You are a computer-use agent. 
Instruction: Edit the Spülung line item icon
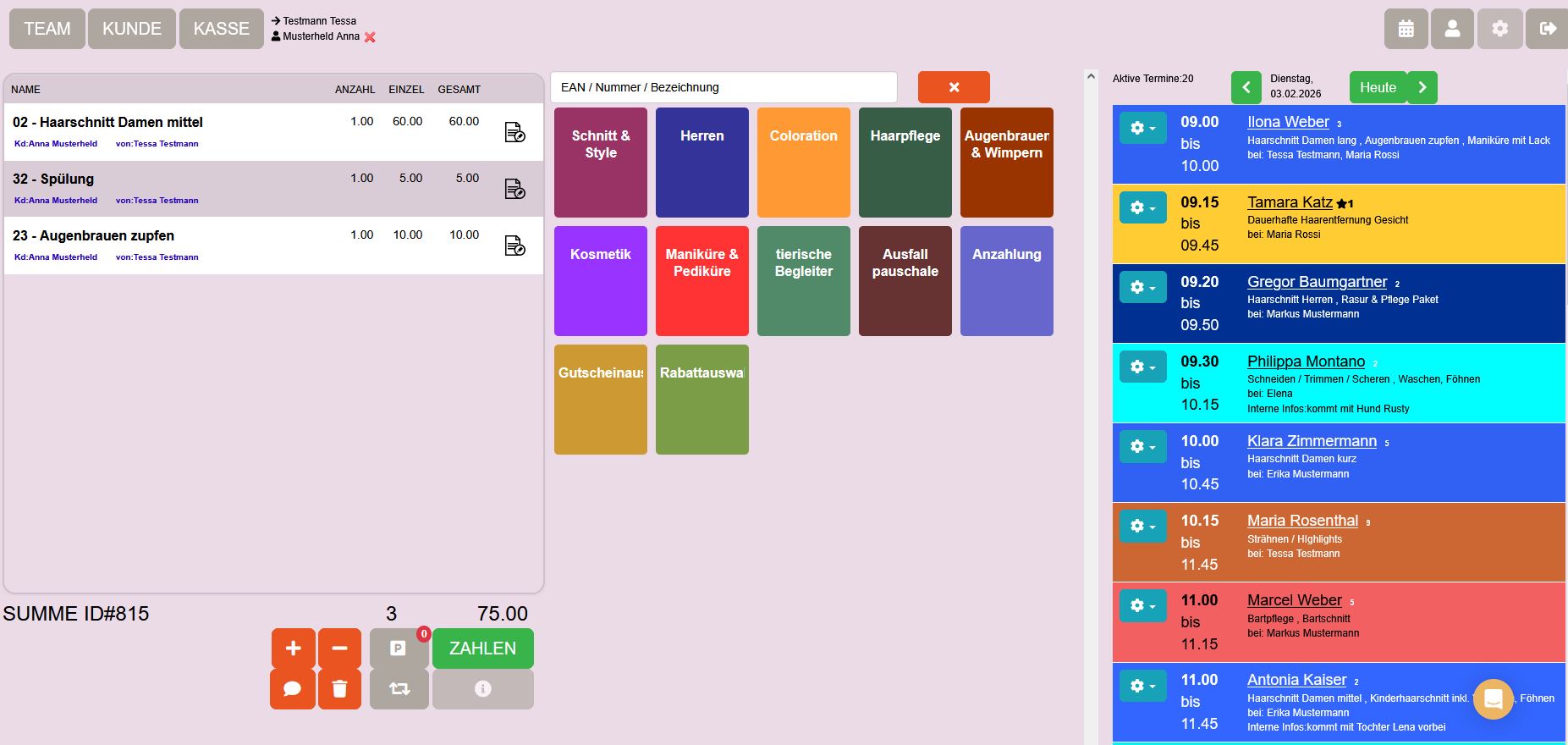[514, 189]
